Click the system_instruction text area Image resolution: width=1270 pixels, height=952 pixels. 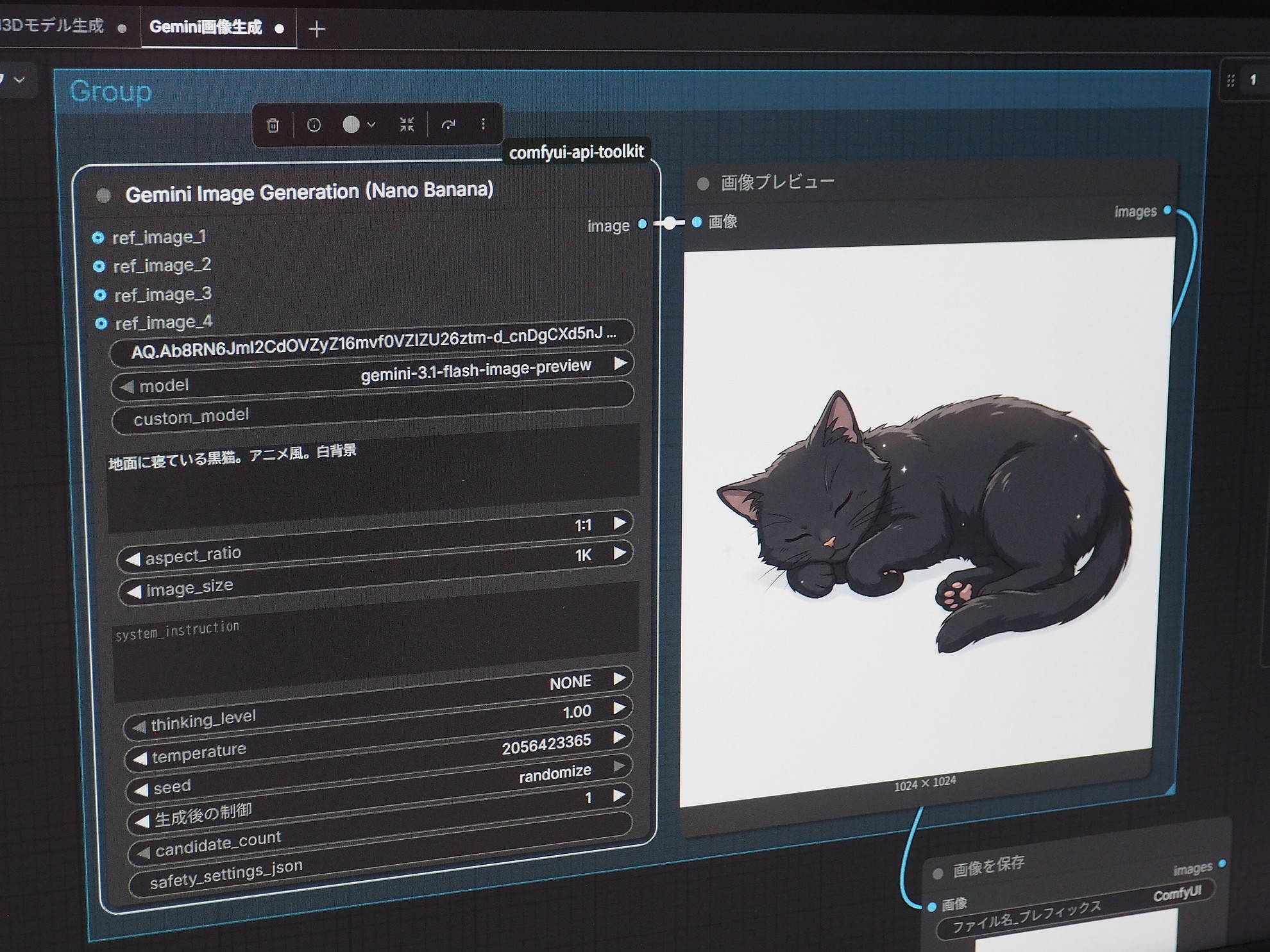[376, 641]
